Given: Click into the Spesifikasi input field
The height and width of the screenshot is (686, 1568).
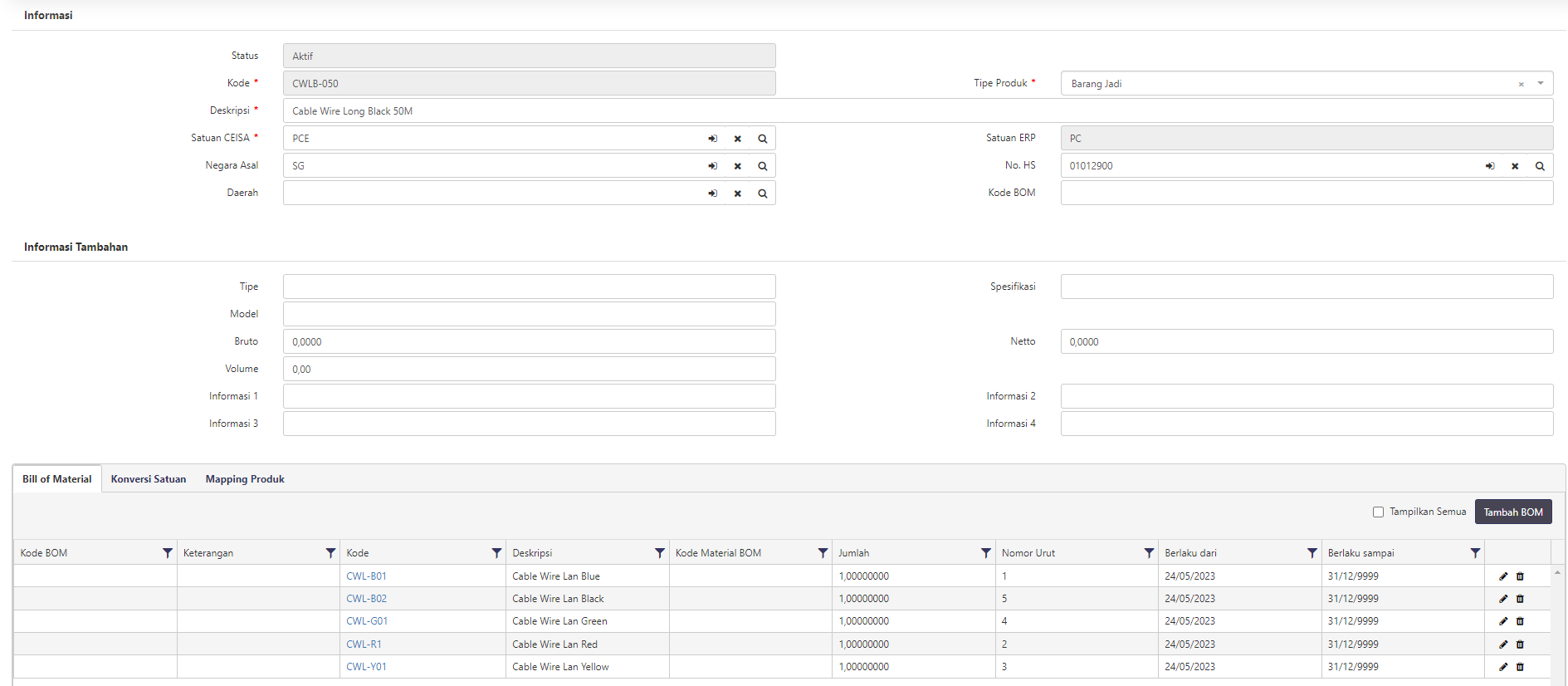Looking at the screenshot, I should pos(1306,287).
